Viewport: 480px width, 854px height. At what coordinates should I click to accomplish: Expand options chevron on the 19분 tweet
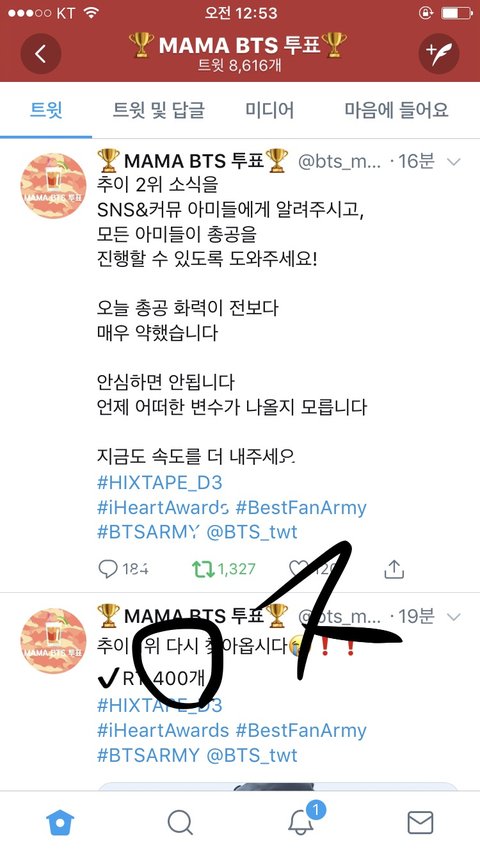coord(453,617)
